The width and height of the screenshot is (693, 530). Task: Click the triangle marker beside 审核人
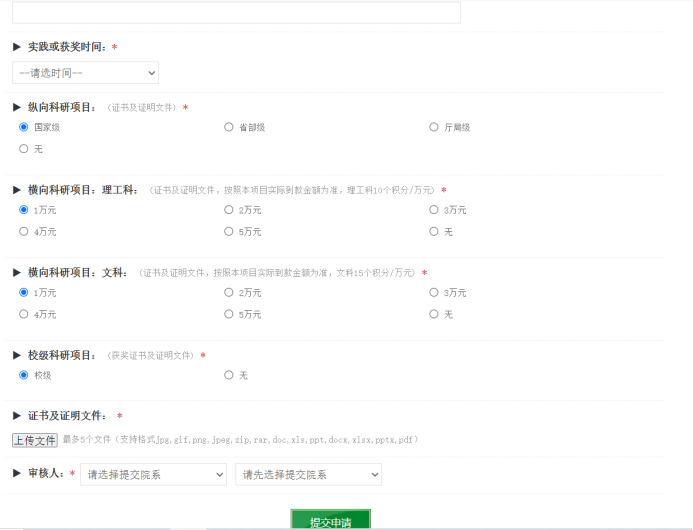17,473
